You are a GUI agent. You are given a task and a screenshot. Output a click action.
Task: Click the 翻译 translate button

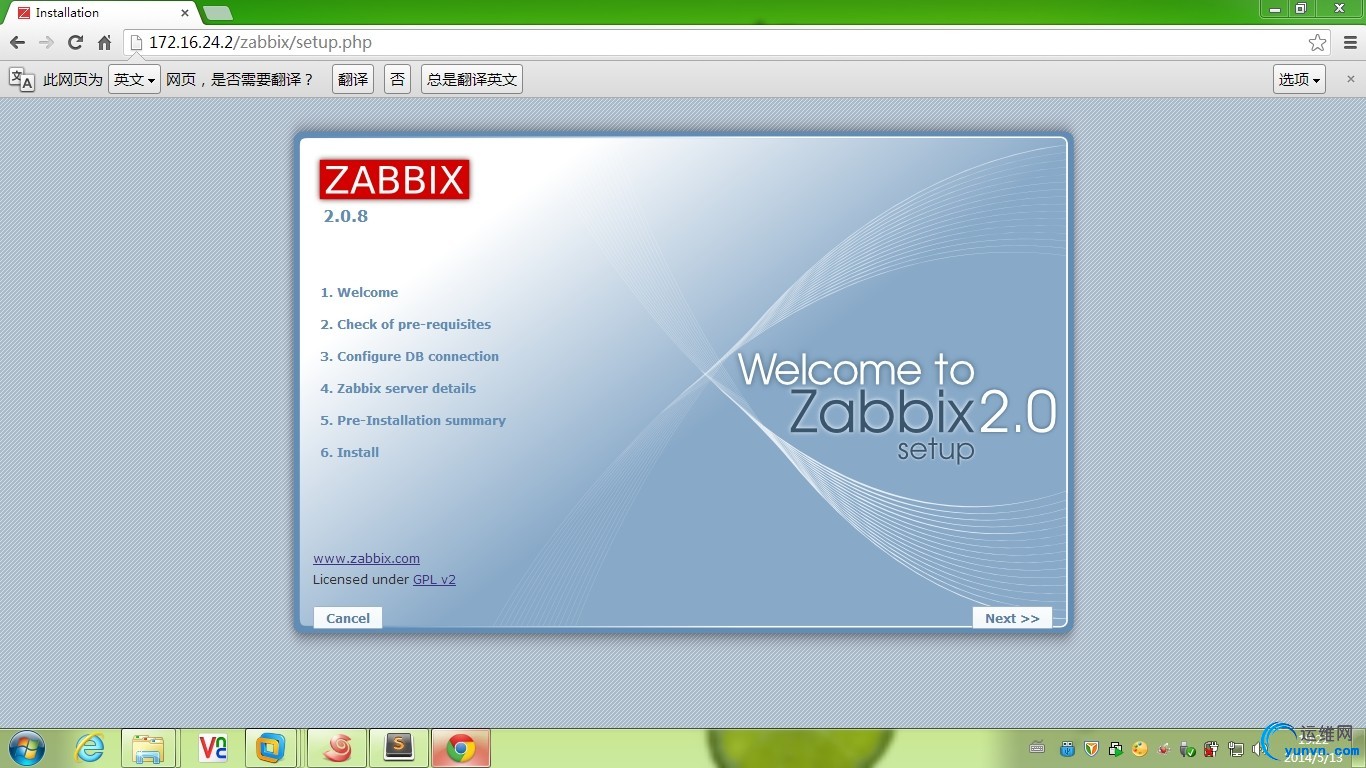click(353, 80)
